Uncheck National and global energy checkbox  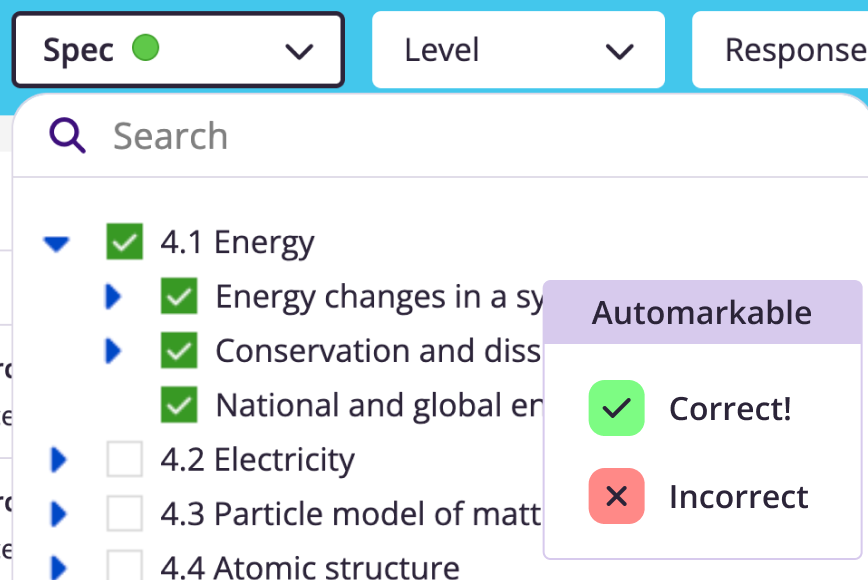[179, 405]
